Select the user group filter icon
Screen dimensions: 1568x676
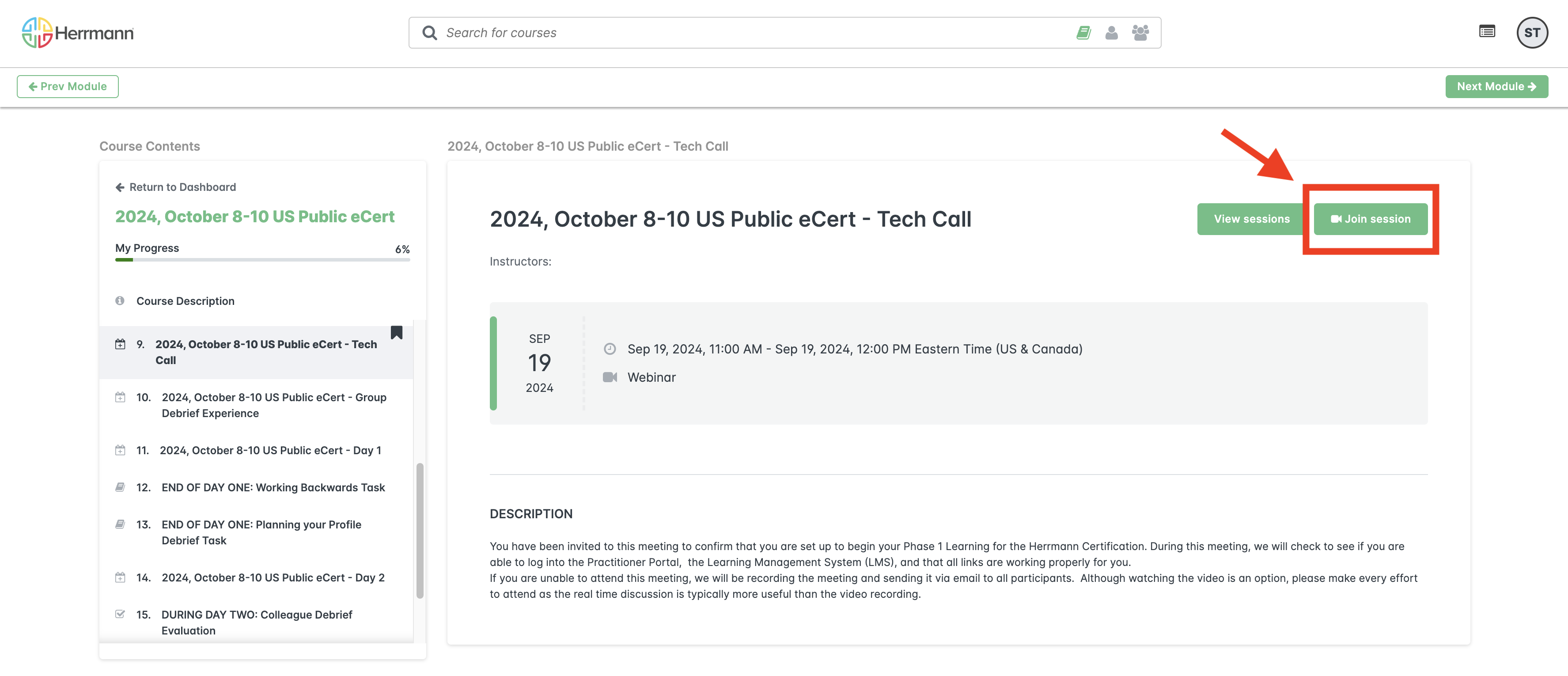1140,33
